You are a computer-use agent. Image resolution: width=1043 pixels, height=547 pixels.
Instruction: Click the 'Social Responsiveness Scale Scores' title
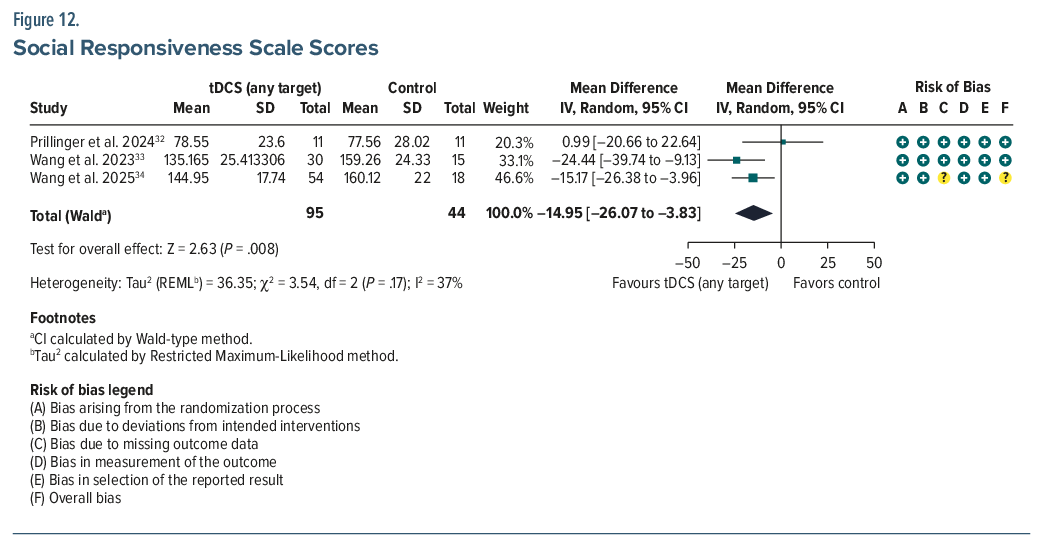[195, 48]
